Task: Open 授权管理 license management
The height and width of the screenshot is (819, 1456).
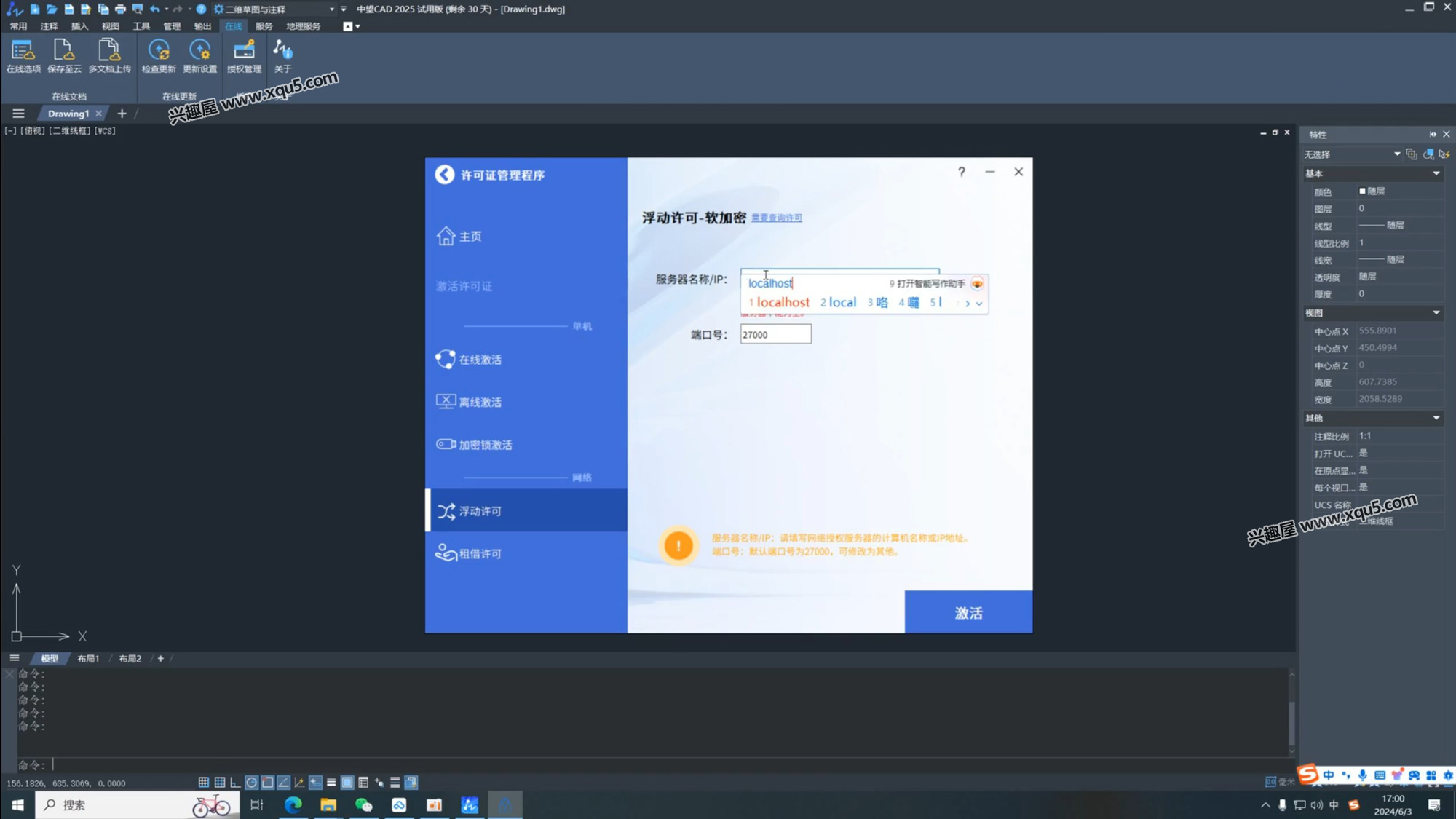Action: (244, 56)
